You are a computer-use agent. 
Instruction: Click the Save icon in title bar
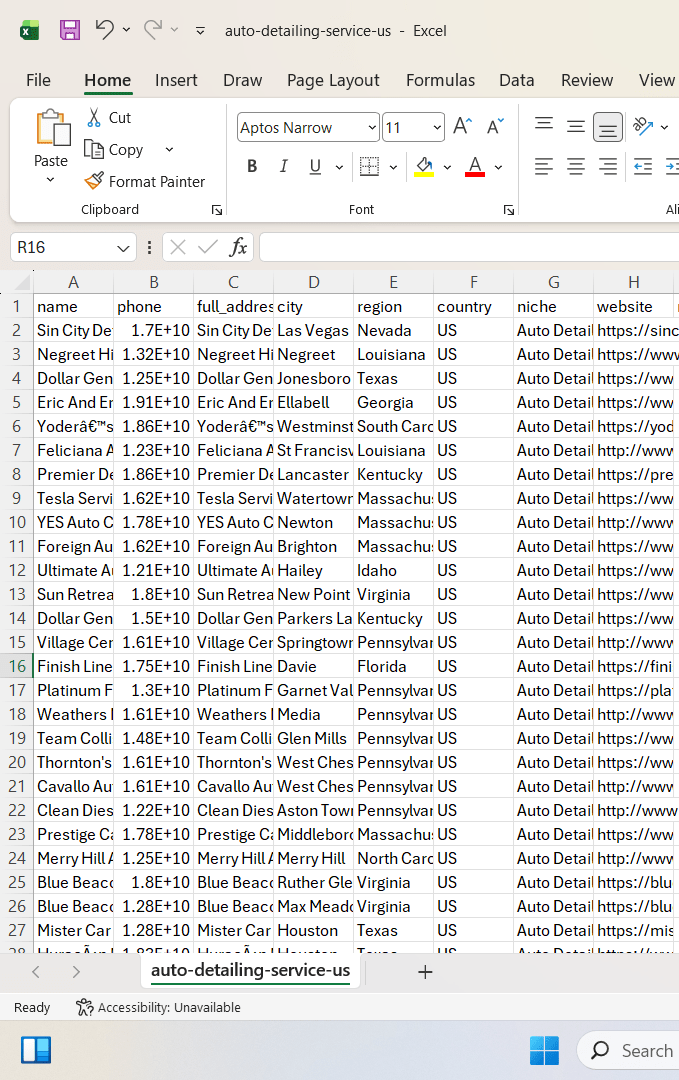pyautogui.click(x=70, y=30)
